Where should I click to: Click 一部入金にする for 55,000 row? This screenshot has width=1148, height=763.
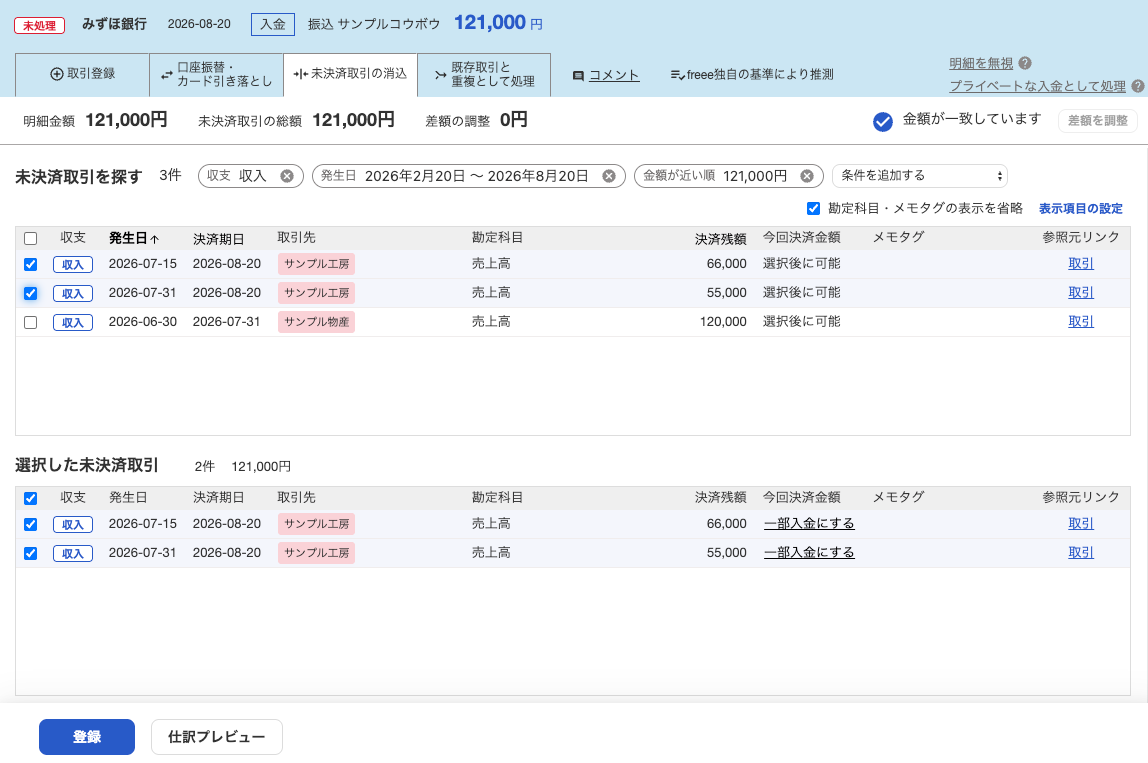[x=809, y=553]
